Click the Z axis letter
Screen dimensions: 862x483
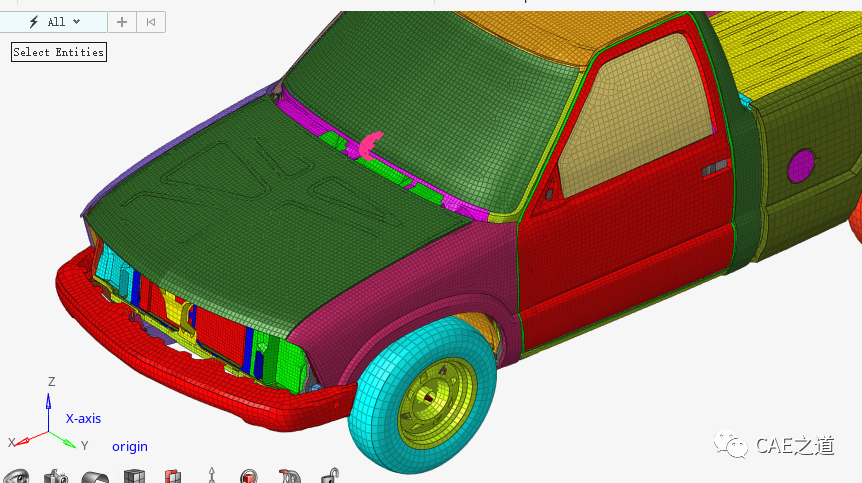pos(52,381)
